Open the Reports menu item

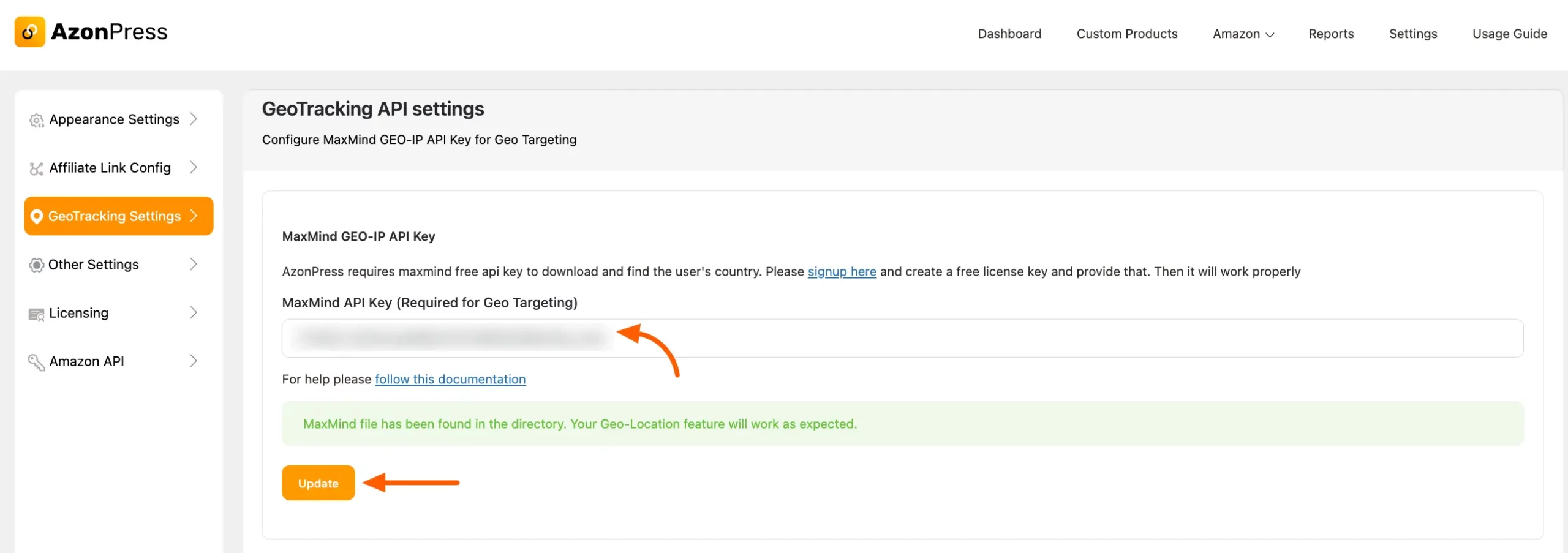(1330, 34)
